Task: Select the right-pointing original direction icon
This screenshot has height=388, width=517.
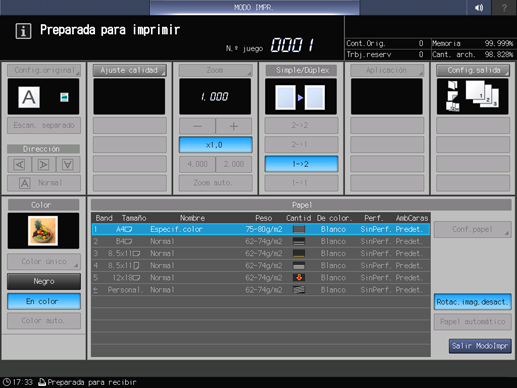Action: click(x=43, y=164)
